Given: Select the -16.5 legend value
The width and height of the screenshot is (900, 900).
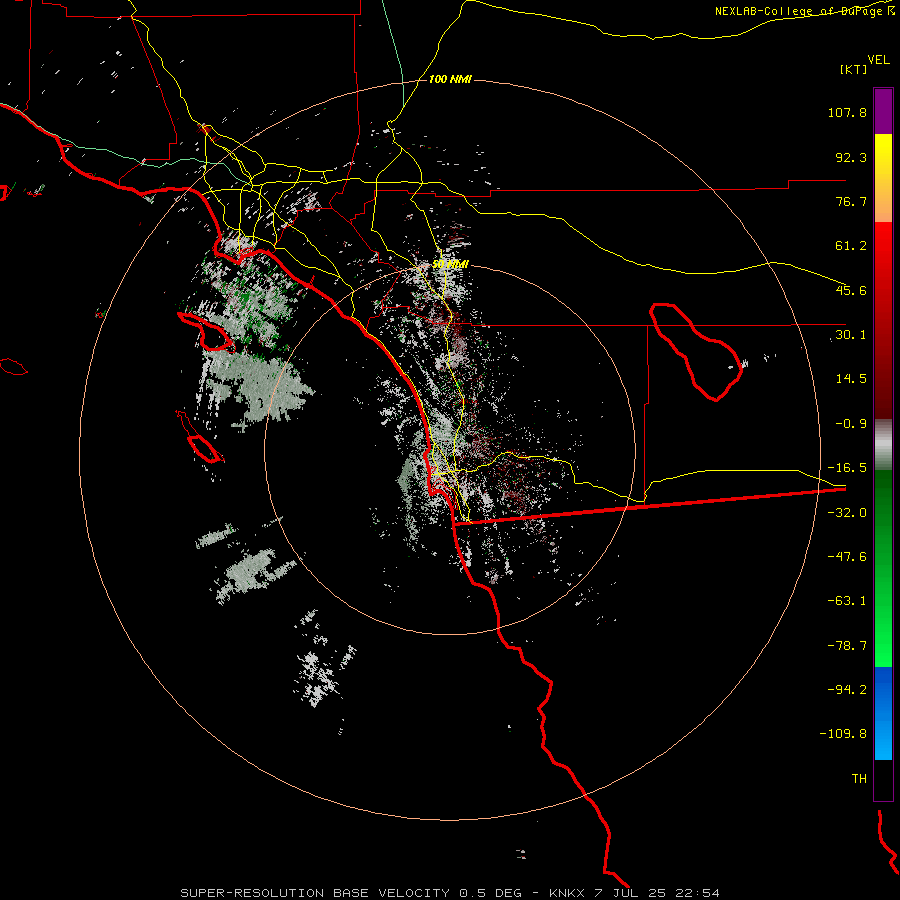Looking at the screenshot, I should (847, 468).
